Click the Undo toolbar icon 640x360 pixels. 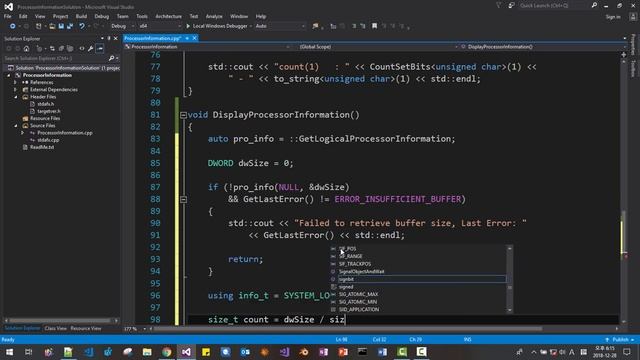click(x=82, y=26)
